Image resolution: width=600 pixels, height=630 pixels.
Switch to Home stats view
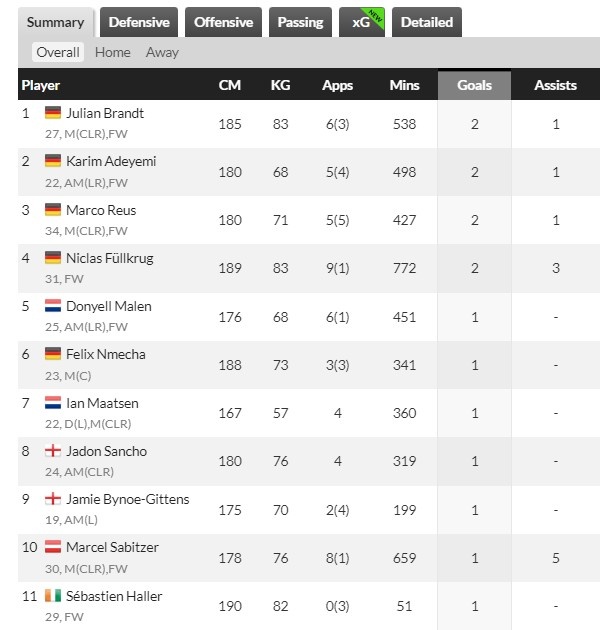tap(112, 52)
